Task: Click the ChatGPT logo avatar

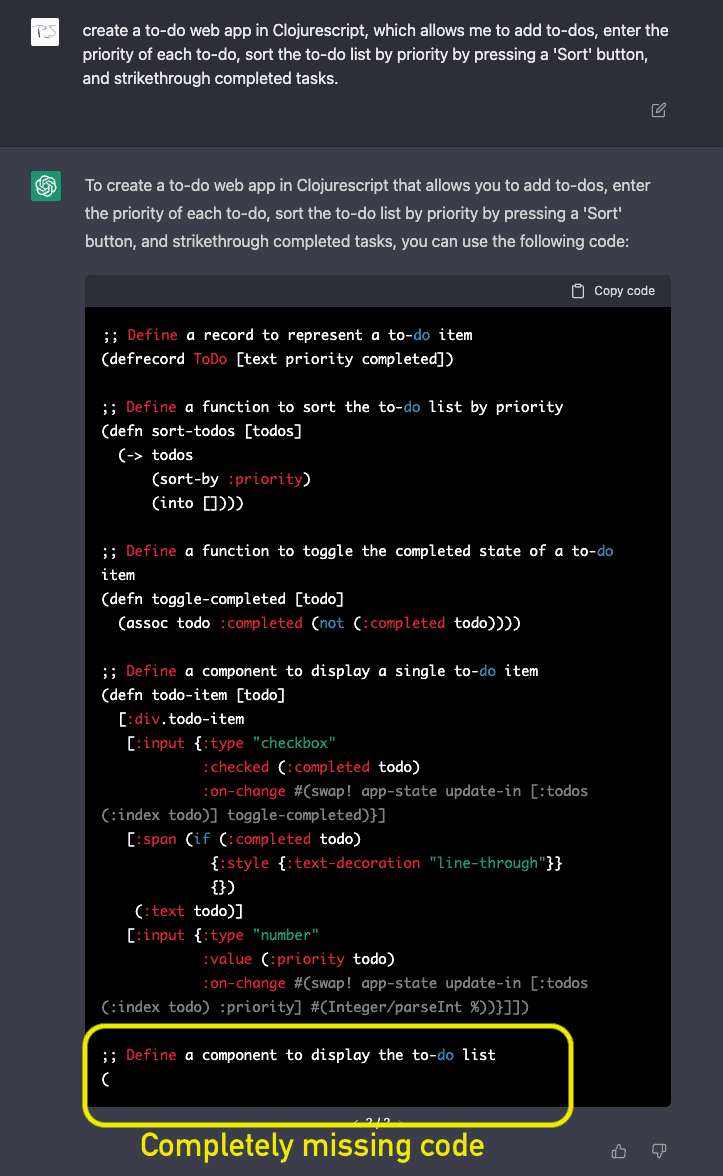Action: point(46,186)
